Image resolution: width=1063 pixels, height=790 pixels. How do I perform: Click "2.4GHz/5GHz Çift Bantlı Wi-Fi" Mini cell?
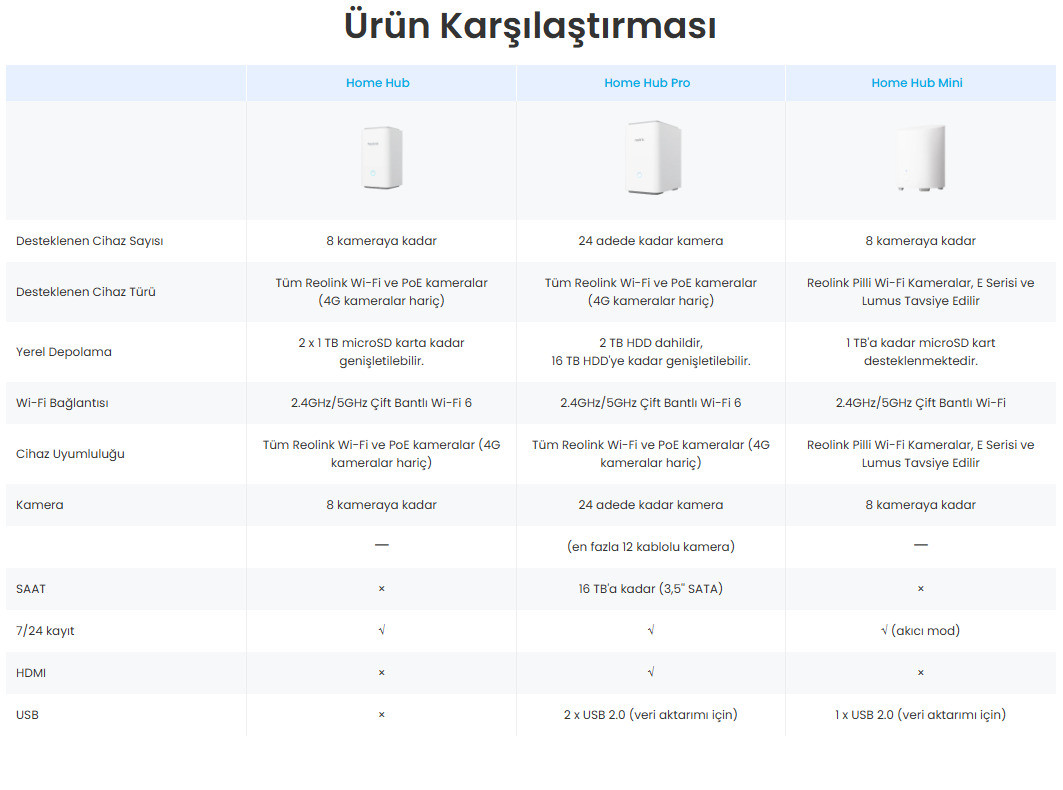(921, 403)
